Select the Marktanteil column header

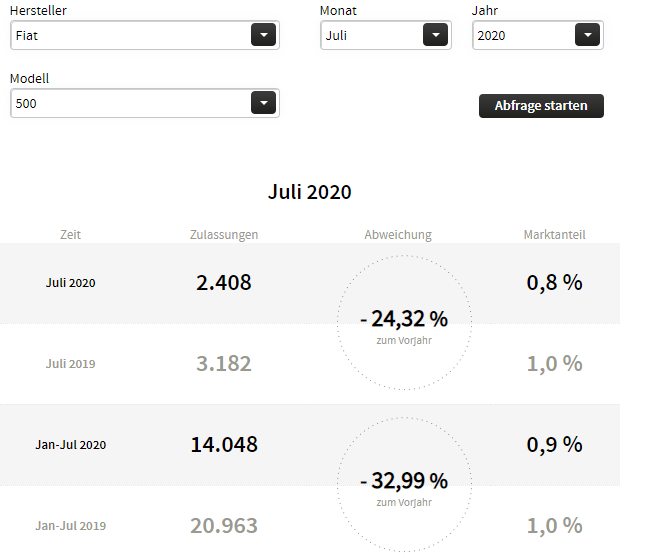coord(554,235)
